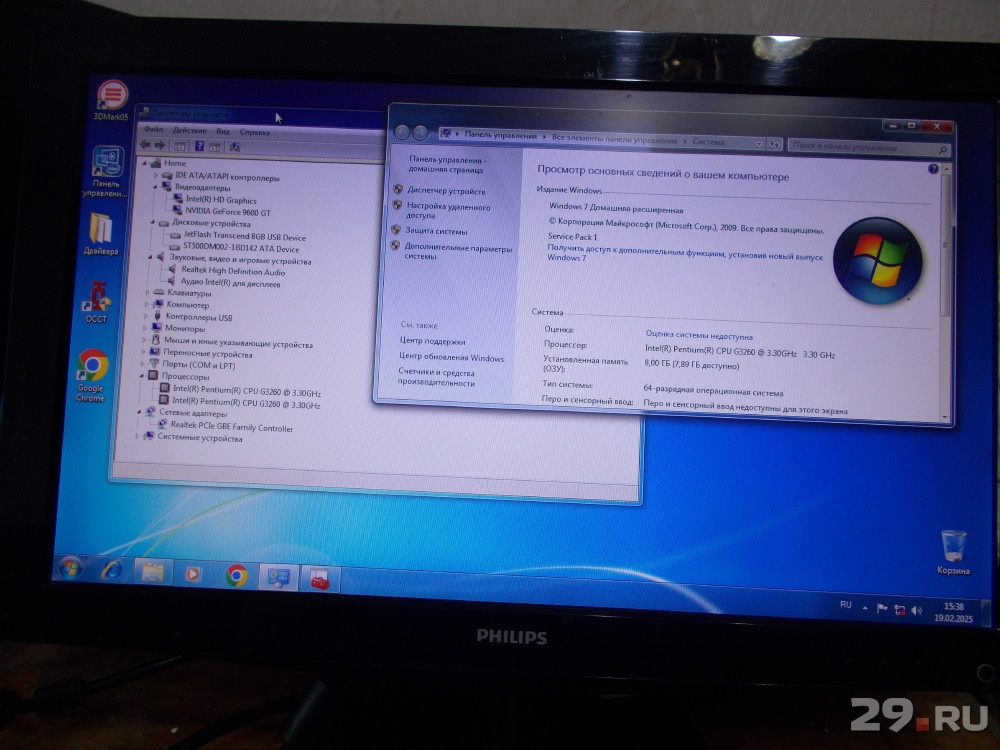Click Все элементы панели управления breadcrumb

(614, 139)
